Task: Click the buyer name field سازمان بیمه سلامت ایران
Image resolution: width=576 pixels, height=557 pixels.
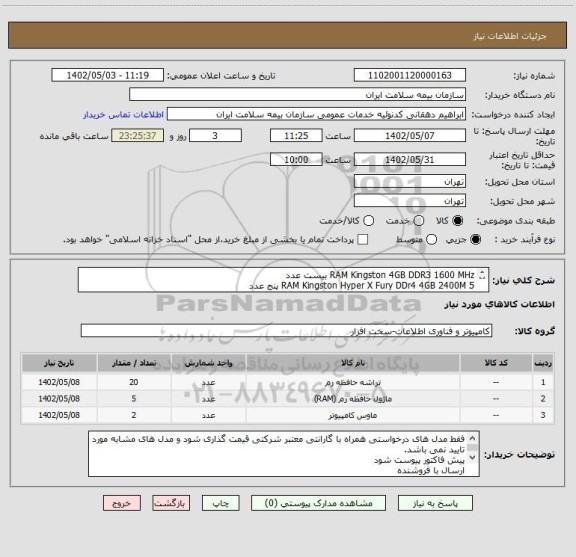Action: pyautogui.click(x=298, y=95)
